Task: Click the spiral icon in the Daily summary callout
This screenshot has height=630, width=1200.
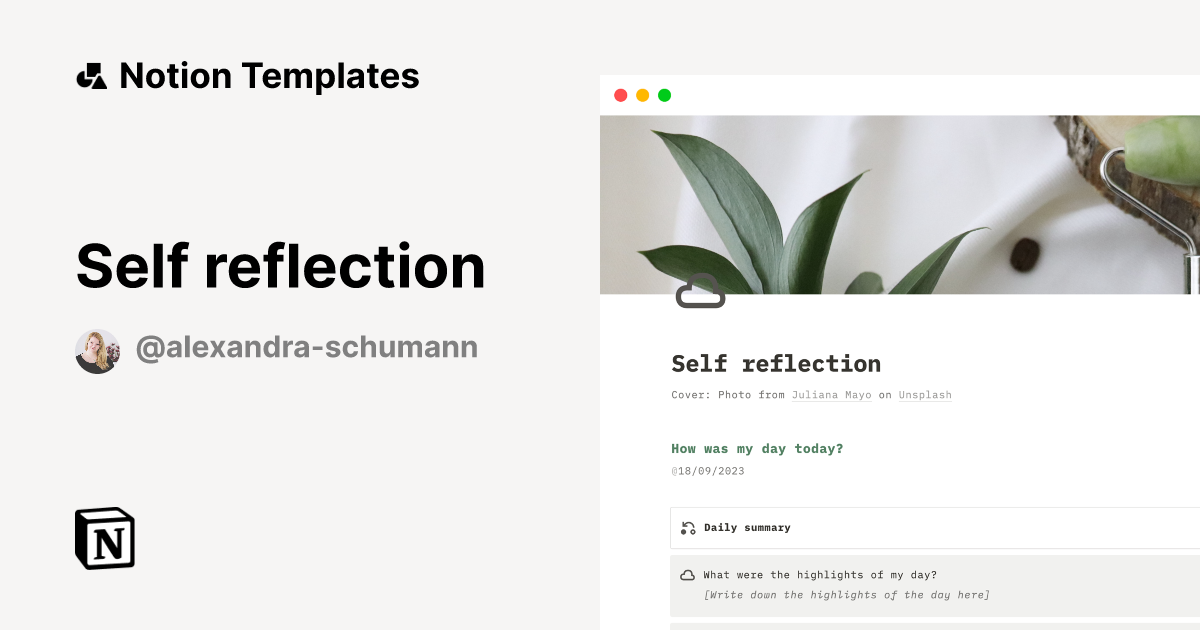Action: coord(687,527)
